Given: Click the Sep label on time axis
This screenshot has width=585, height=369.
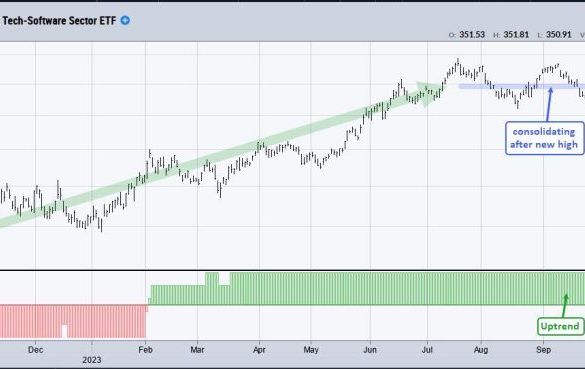Looking at the screenshot, I should pos(543,350).
